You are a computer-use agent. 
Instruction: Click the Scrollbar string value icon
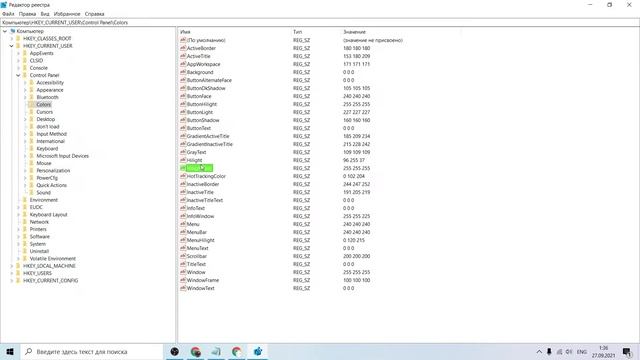coord(183,256)
